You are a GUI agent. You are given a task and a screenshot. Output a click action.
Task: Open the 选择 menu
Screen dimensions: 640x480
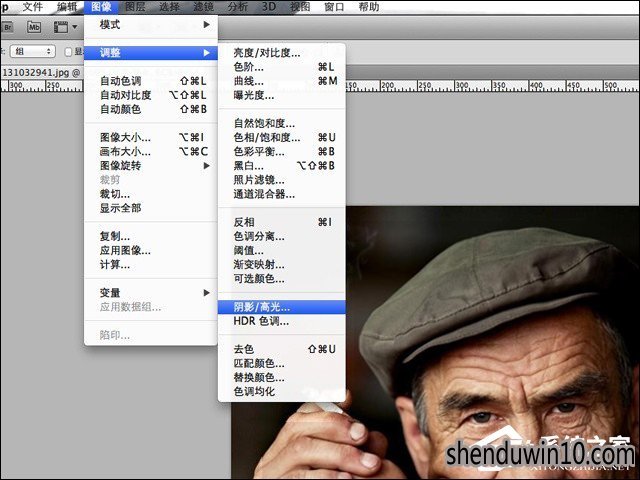tap(169, 7)
